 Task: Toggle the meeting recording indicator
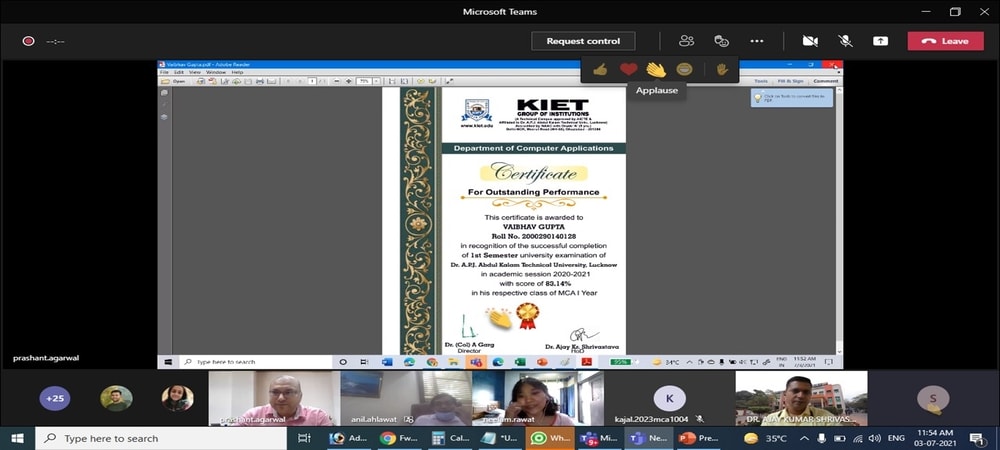[x=29, y=41]
